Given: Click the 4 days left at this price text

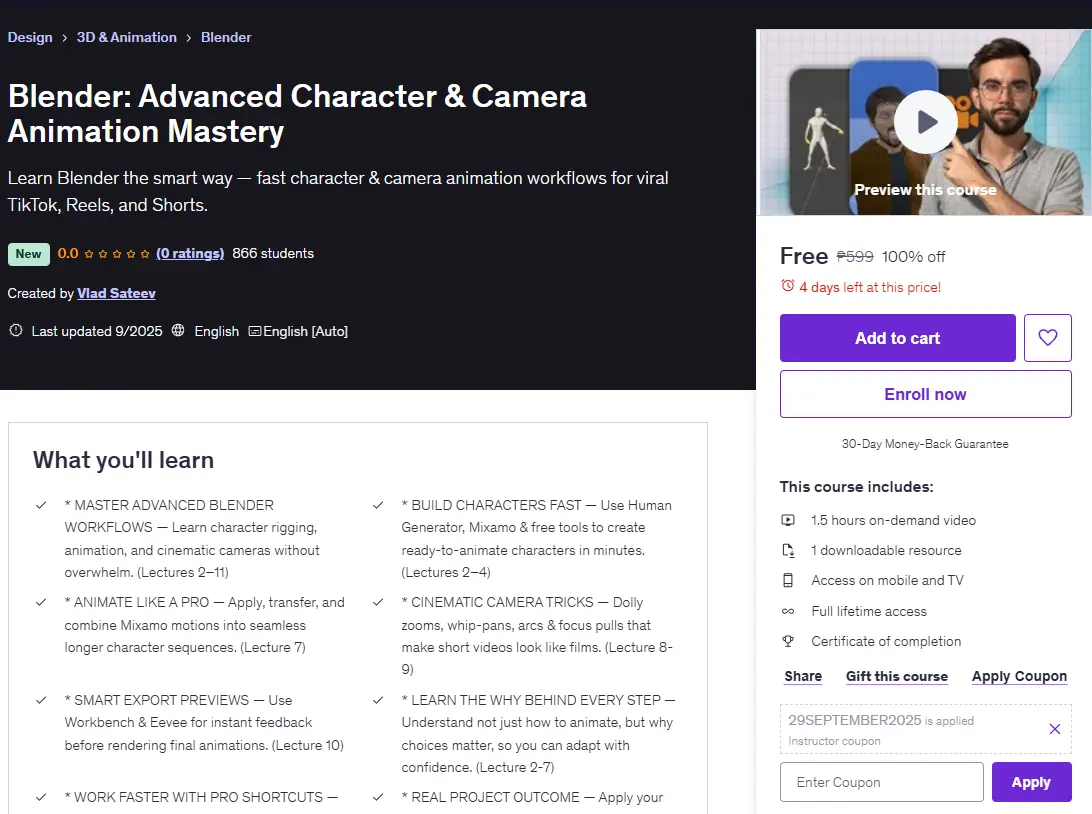Looking at the screenshot, I should pyautogui.click(x=870, y=287).
